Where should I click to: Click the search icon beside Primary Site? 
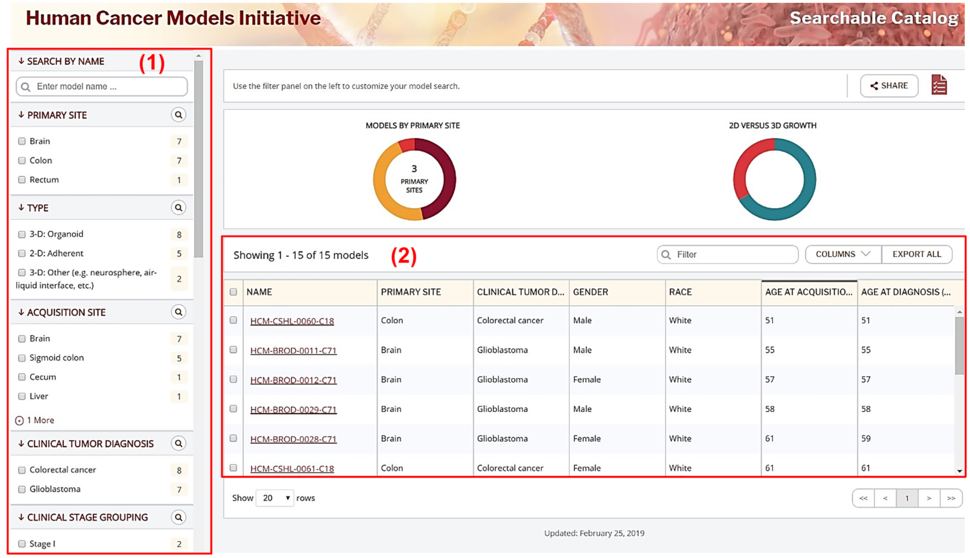[x=178, y=115]
